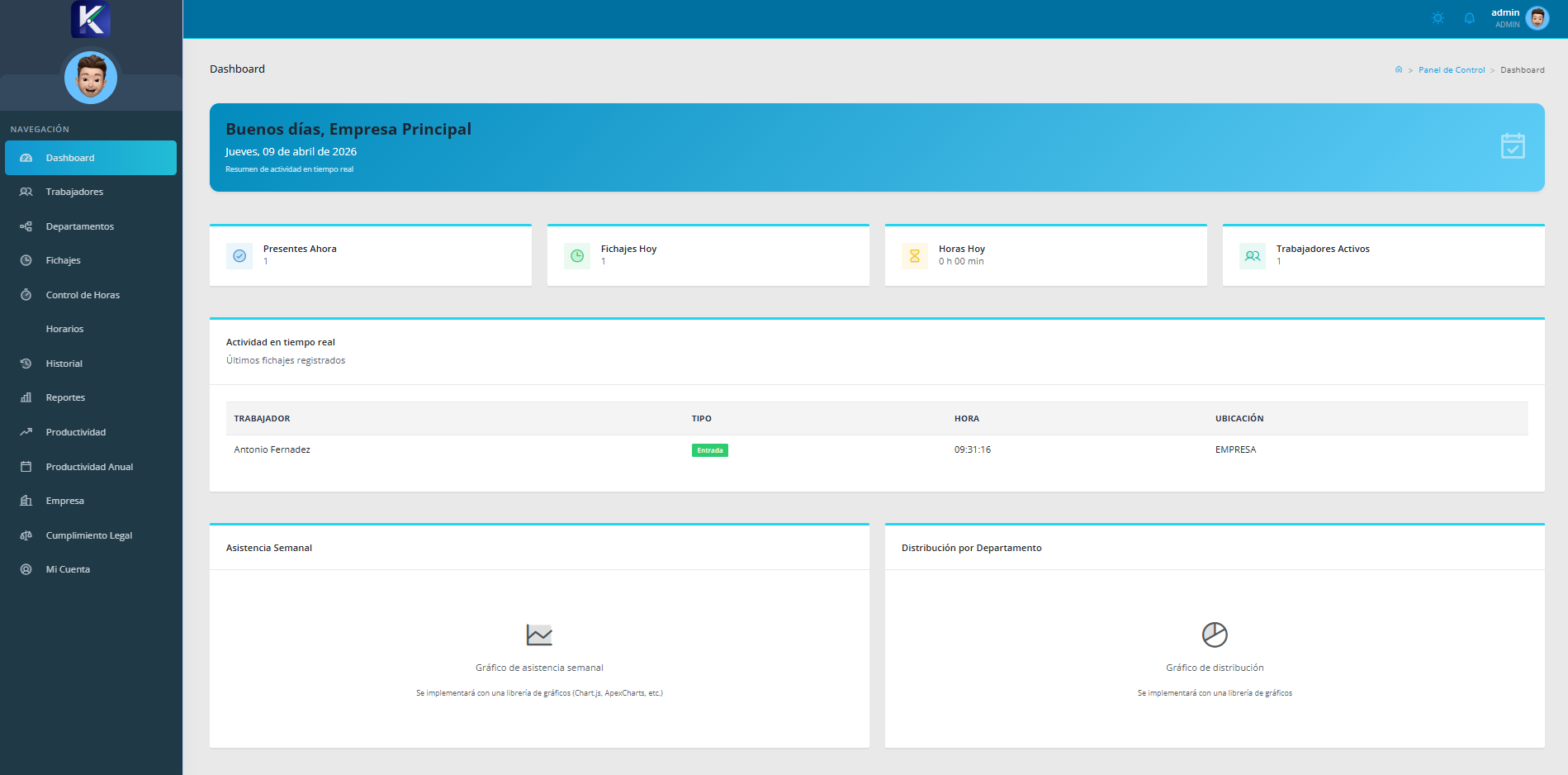
Task: Click 'Distribución por Departamento' panel title
Action: tap(971, 548)
